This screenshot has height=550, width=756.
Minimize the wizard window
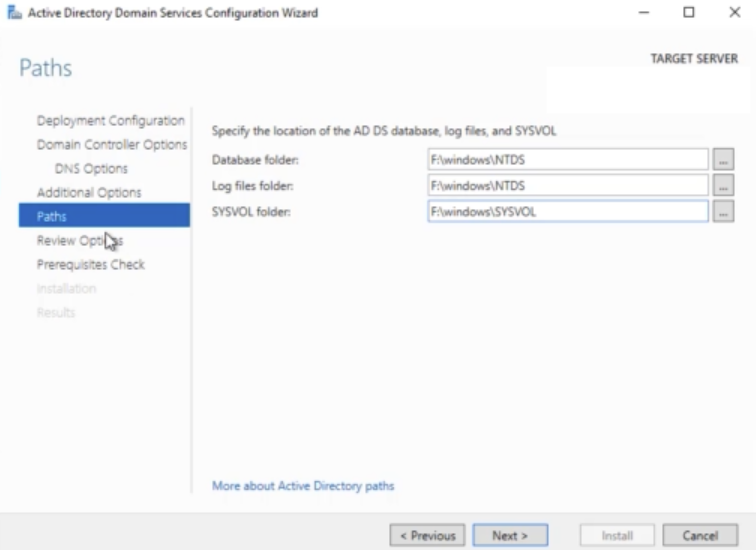click(x=644, y=13)
